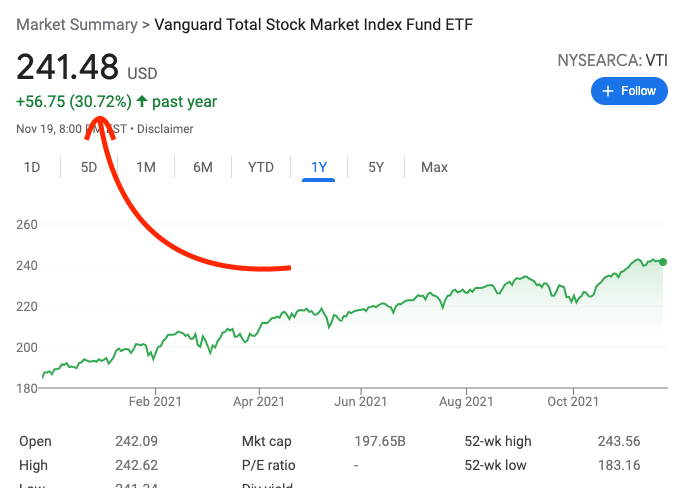Image resolution: width=686 pixels, height=488 pixels.
Task: Click the green up-arrow past year icon
Action: [142, 101]
